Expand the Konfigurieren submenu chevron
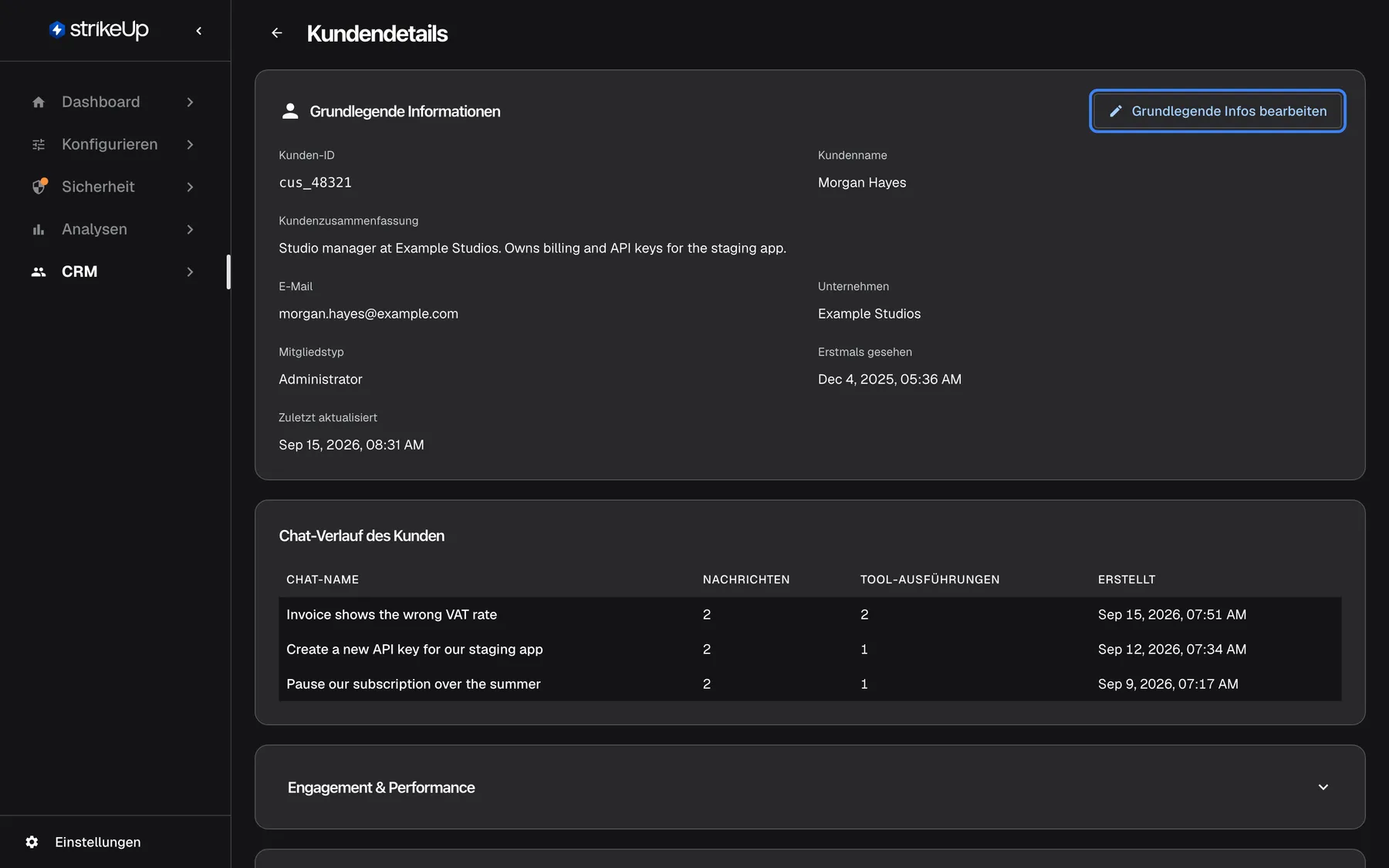The width and height of the screenshot is (1389, 868). click(190, 144)
